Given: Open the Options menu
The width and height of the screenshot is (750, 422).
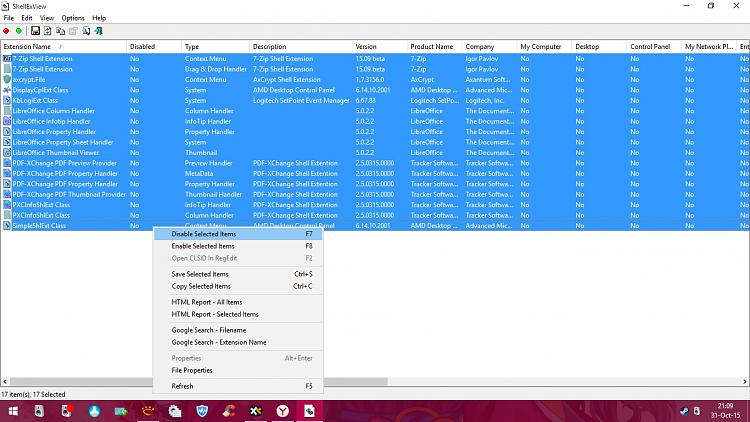Looking at the screenshot, I should click(x=73, y=18).
